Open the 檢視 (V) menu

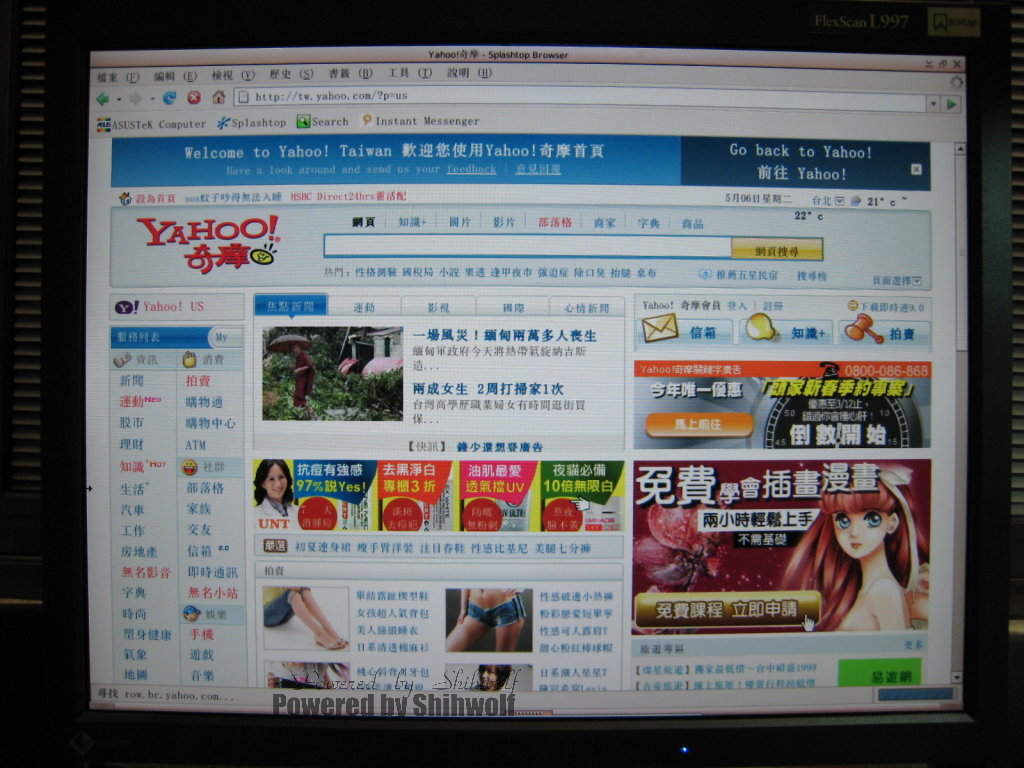coord(233,75)
